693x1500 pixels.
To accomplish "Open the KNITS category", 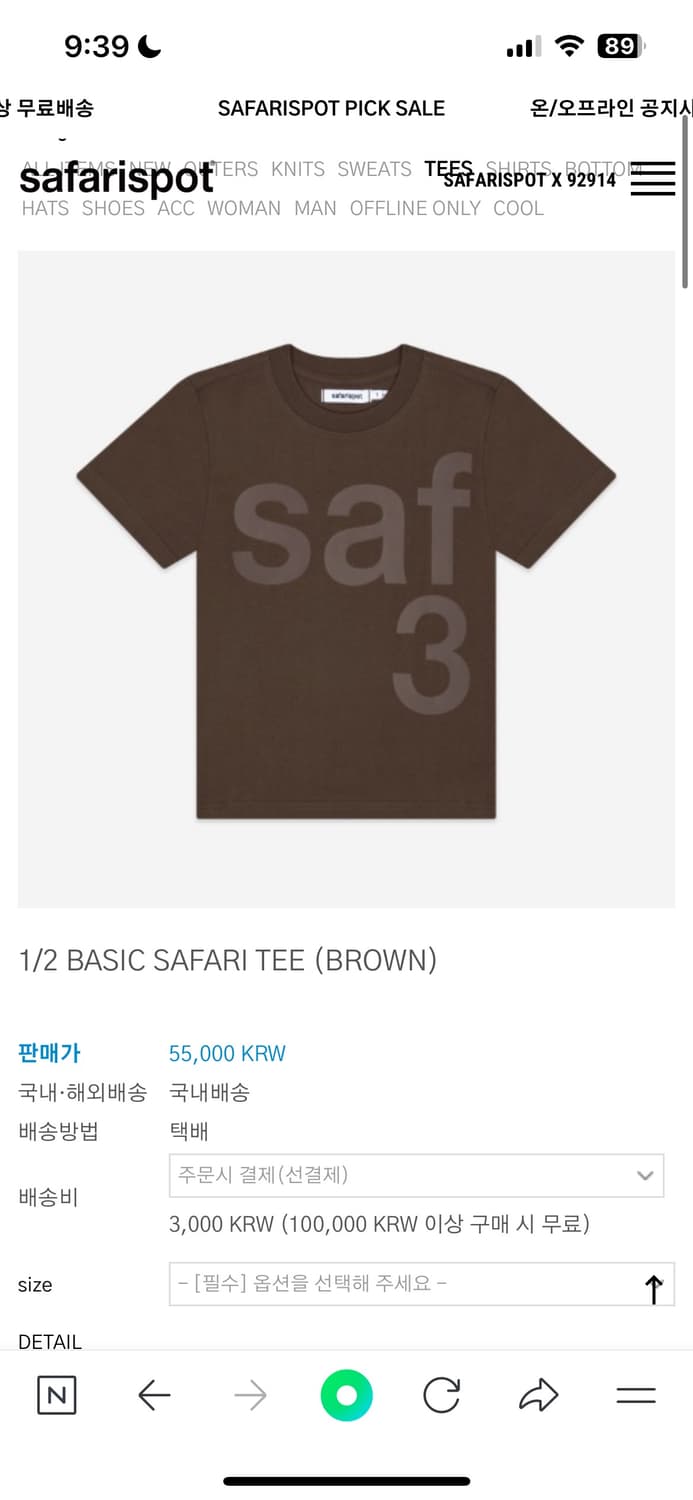I will 298,169.
